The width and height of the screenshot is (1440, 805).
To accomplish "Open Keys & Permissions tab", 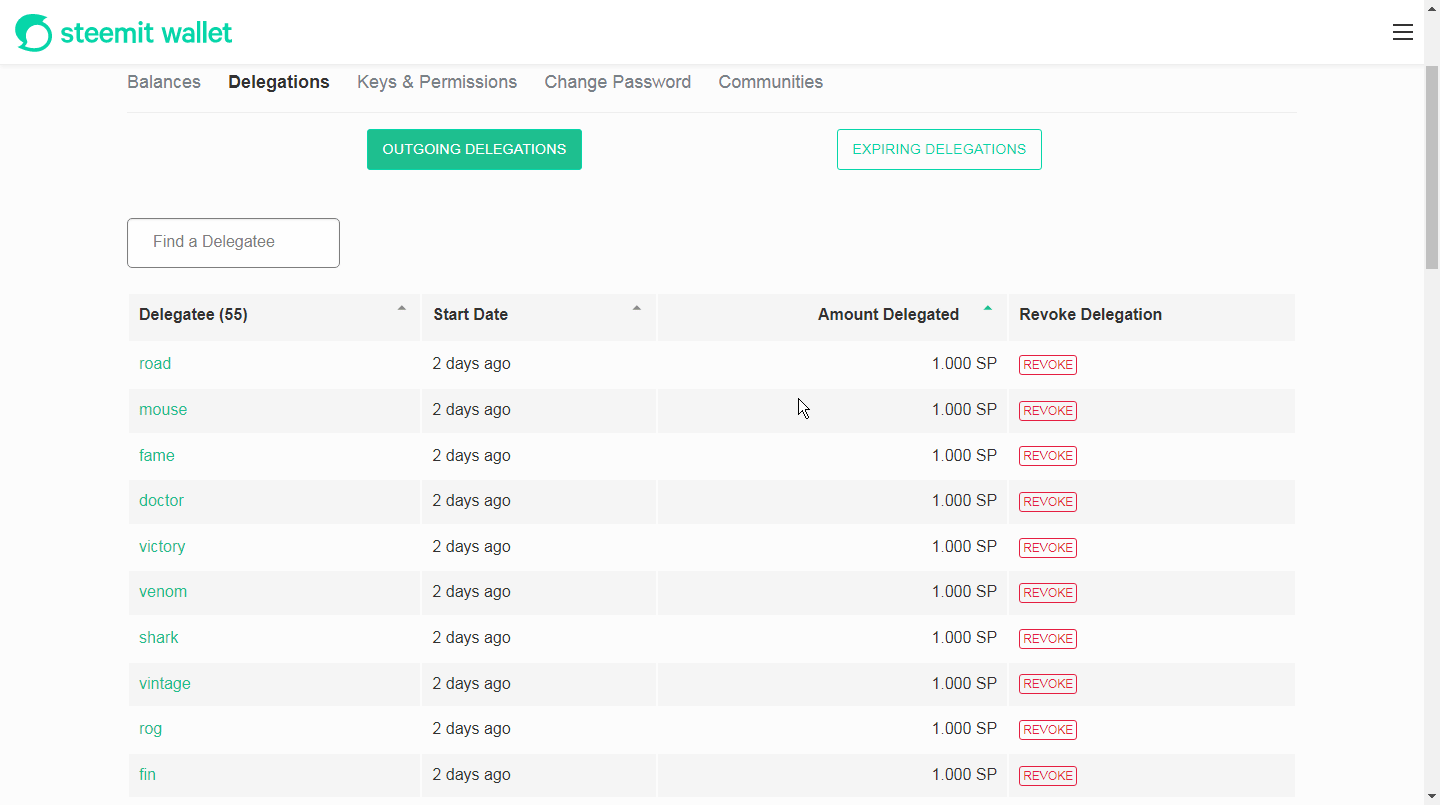I will (x=437, y=82).
